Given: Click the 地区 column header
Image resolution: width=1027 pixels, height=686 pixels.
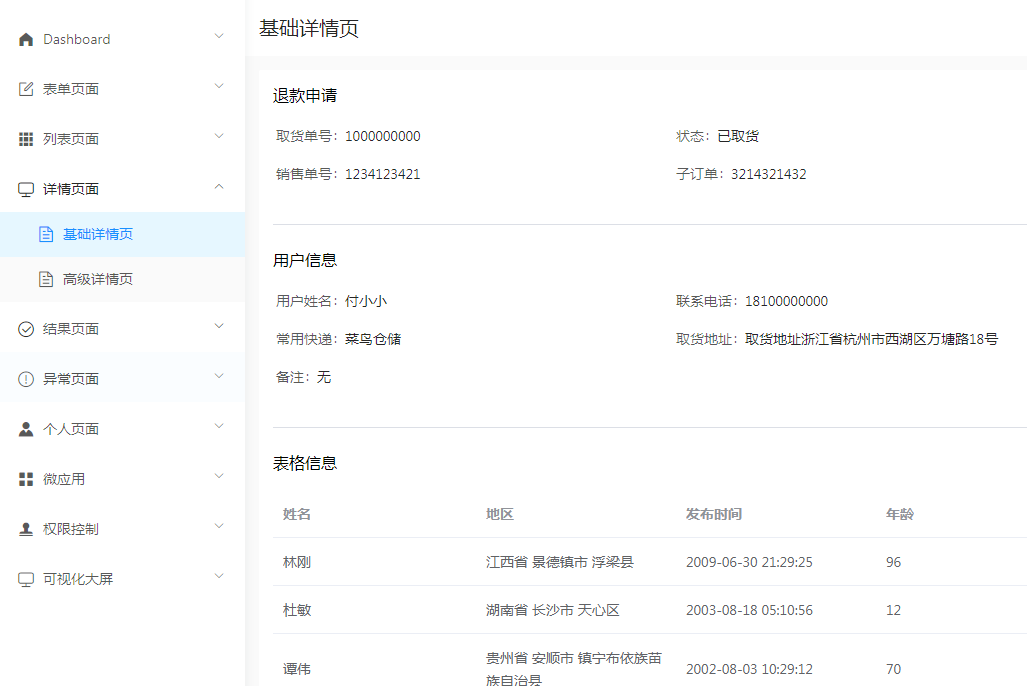Looking at the screenshot, I should tap(500, 514).
